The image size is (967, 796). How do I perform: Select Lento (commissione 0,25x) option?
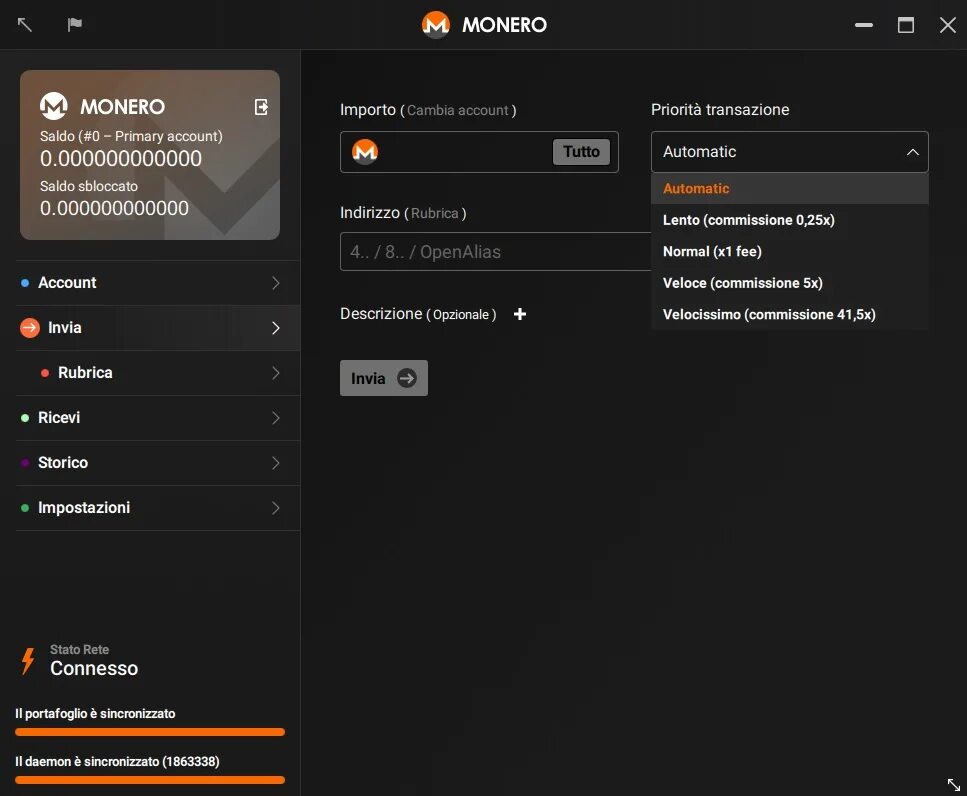click(789, 220)
